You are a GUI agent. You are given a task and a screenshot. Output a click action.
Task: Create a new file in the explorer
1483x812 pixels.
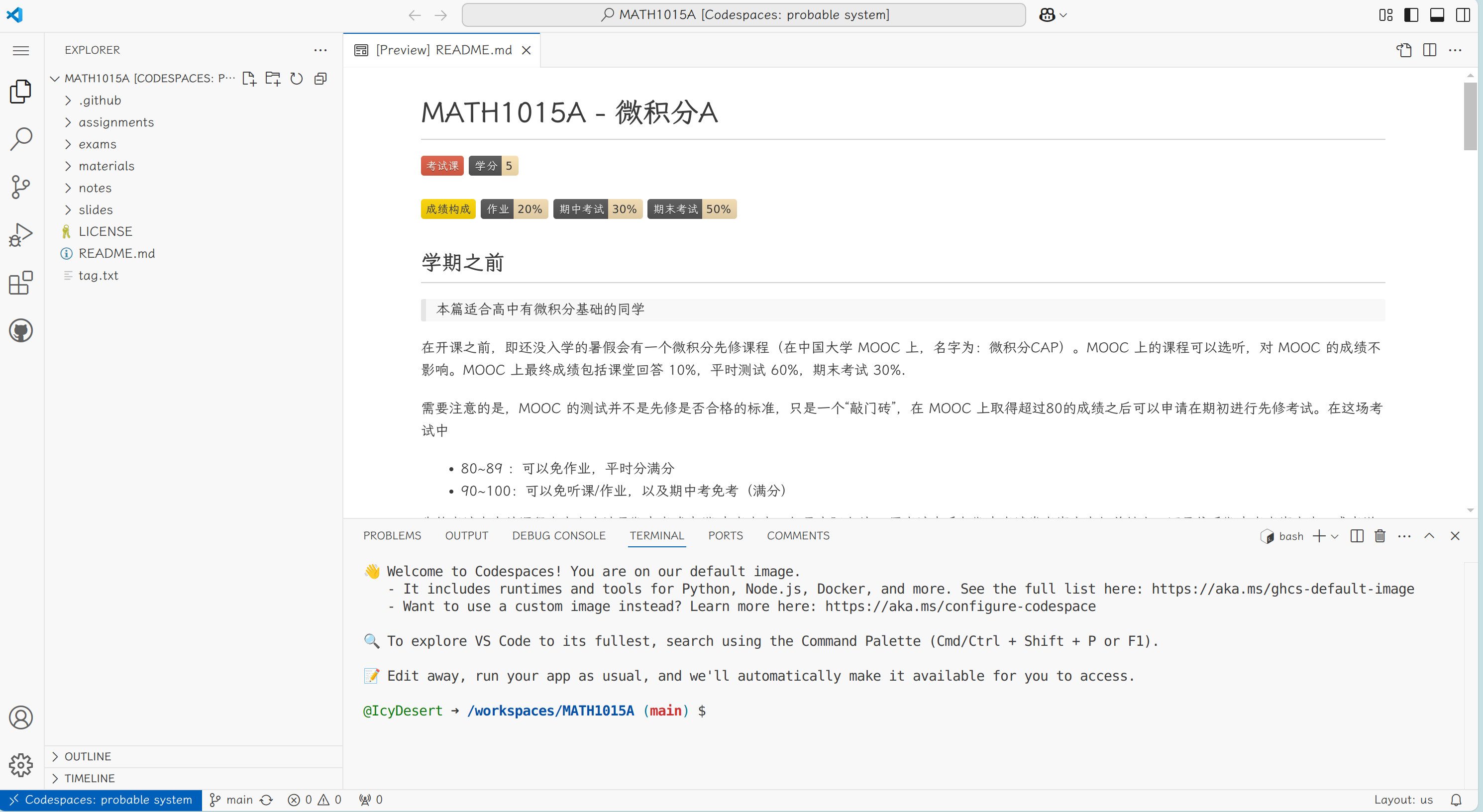click(x=249, y=78)
